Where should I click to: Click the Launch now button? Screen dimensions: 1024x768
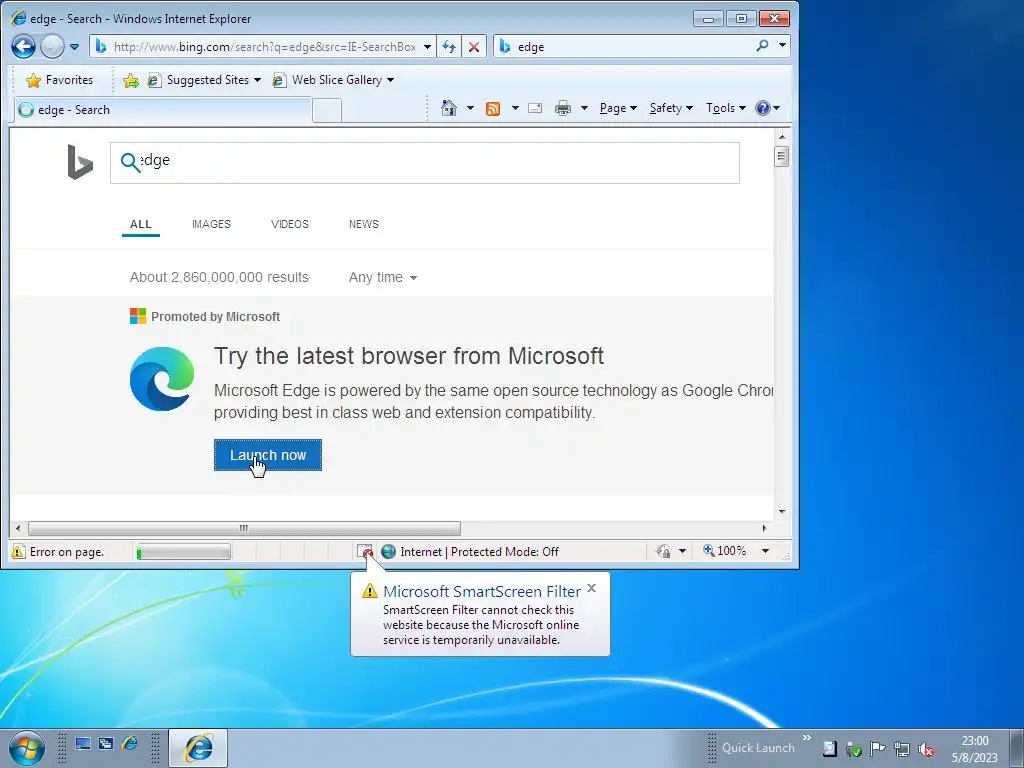[x=268, y=455]
